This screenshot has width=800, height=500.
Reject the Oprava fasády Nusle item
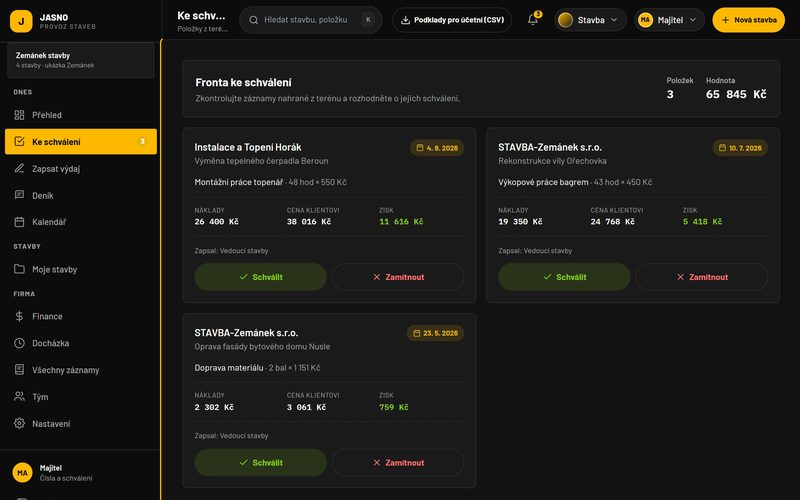pos(398,462)
